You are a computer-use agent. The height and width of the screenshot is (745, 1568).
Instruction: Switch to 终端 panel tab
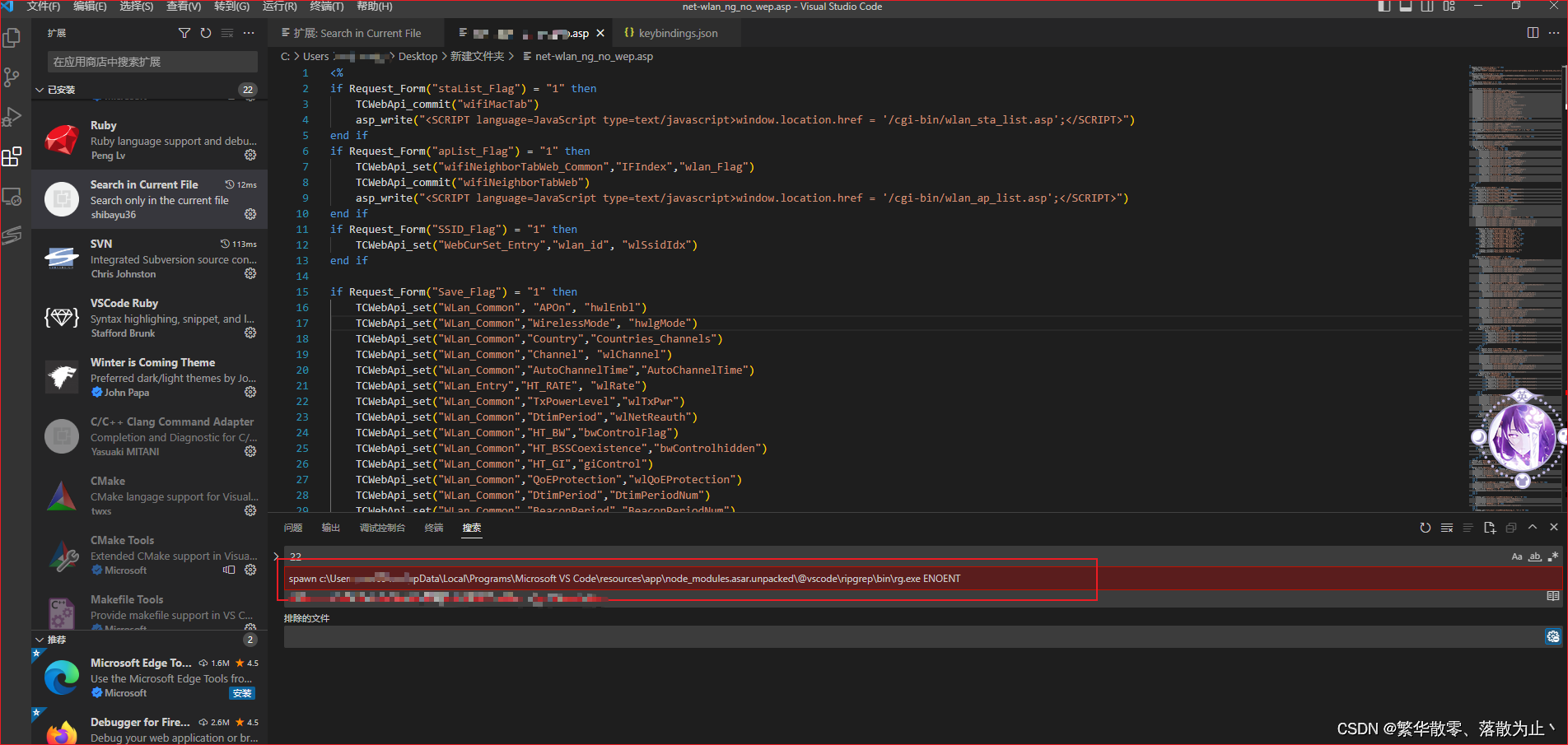click(x=434, y=528)
